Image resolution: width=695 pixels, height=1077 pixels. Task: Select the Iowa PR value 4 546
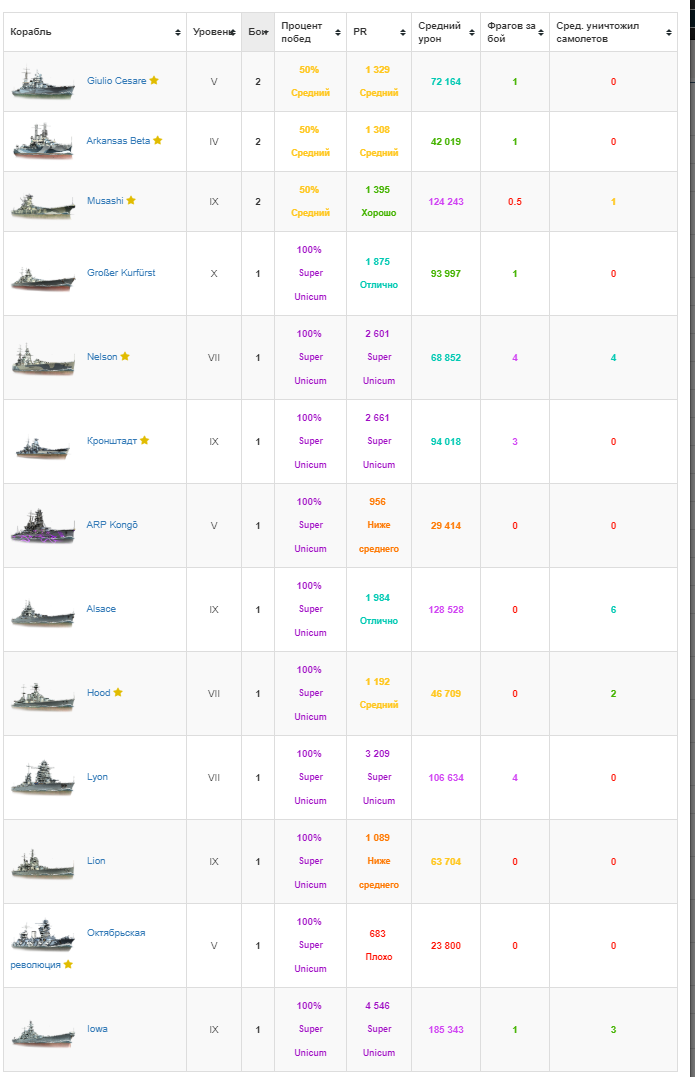click(377, 1006)
